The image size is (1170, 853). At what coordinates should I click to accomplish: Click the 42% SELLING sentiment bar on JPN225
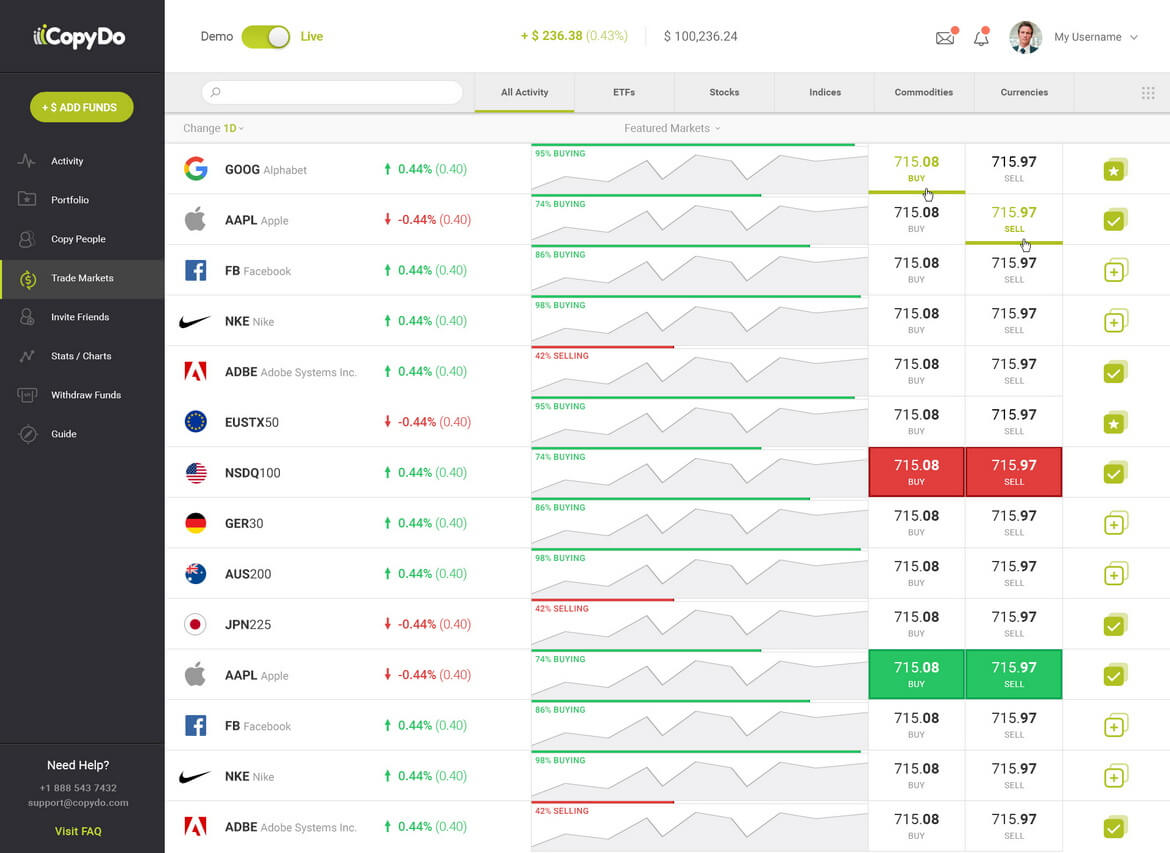(602, 600)
